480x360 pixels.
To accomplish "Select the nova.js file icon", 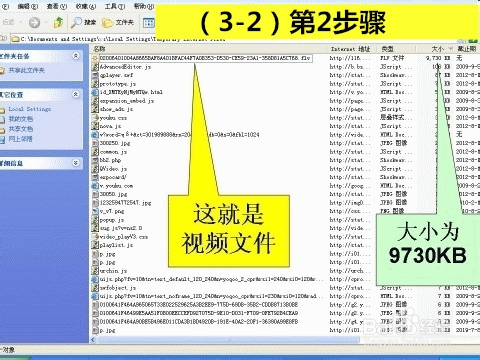I will point(95,126).
